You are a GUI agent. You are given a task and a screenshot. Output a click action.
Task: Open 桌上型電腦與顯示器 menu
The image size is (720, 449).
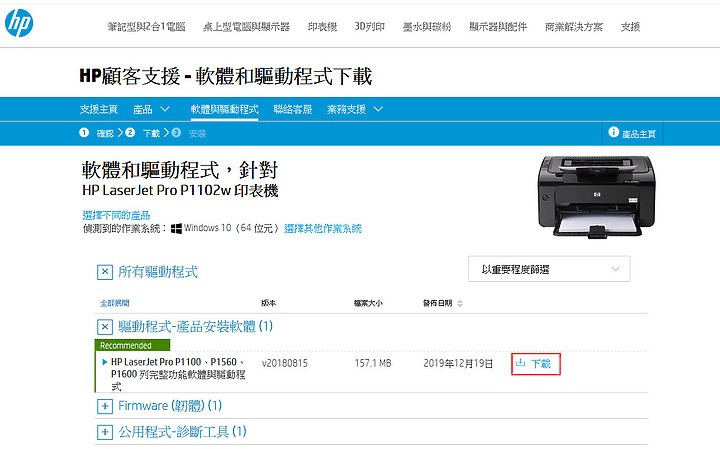(x=246, y=27)
